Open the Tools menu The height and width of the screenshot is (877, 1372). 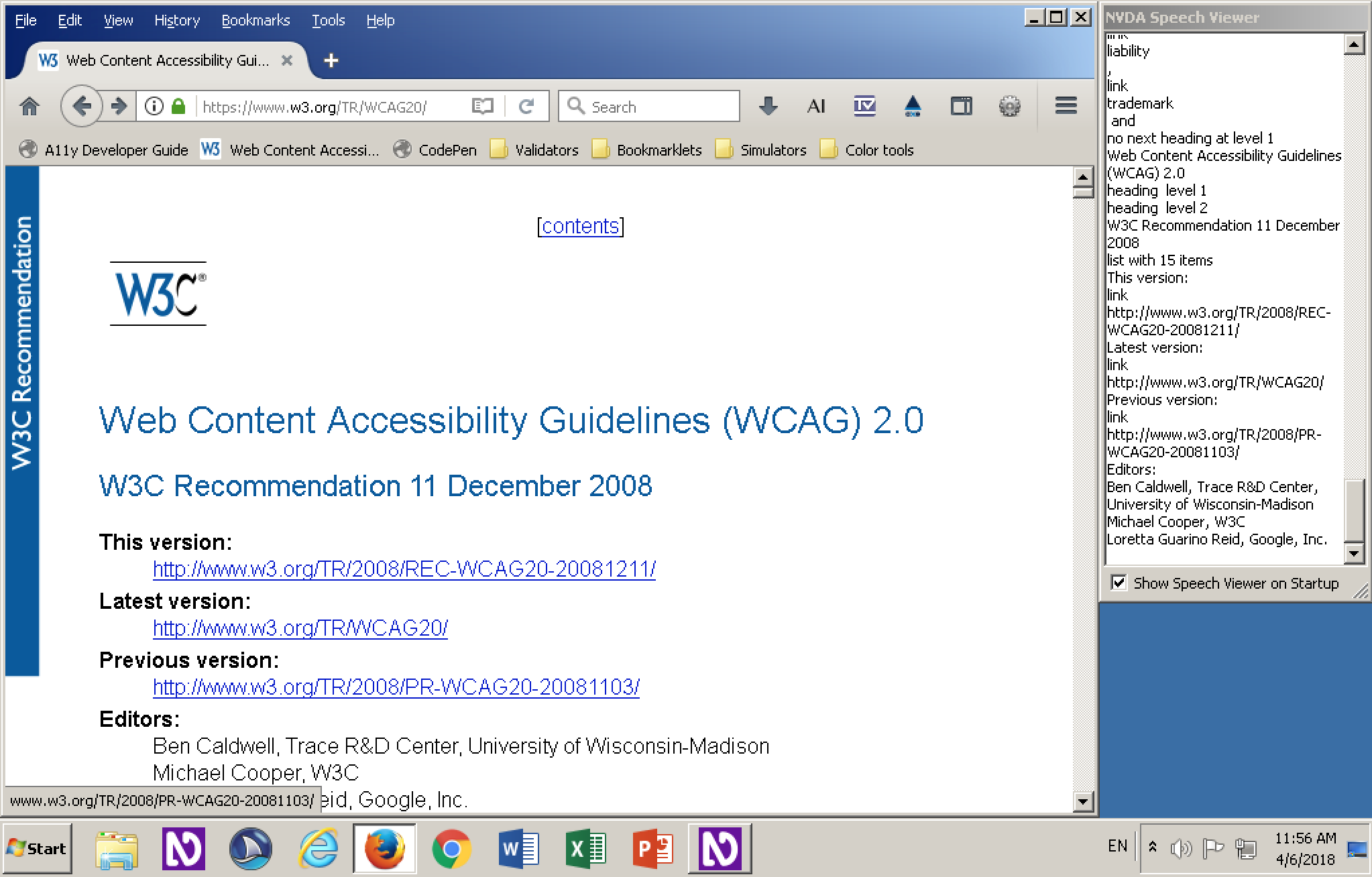coord(328,20)
